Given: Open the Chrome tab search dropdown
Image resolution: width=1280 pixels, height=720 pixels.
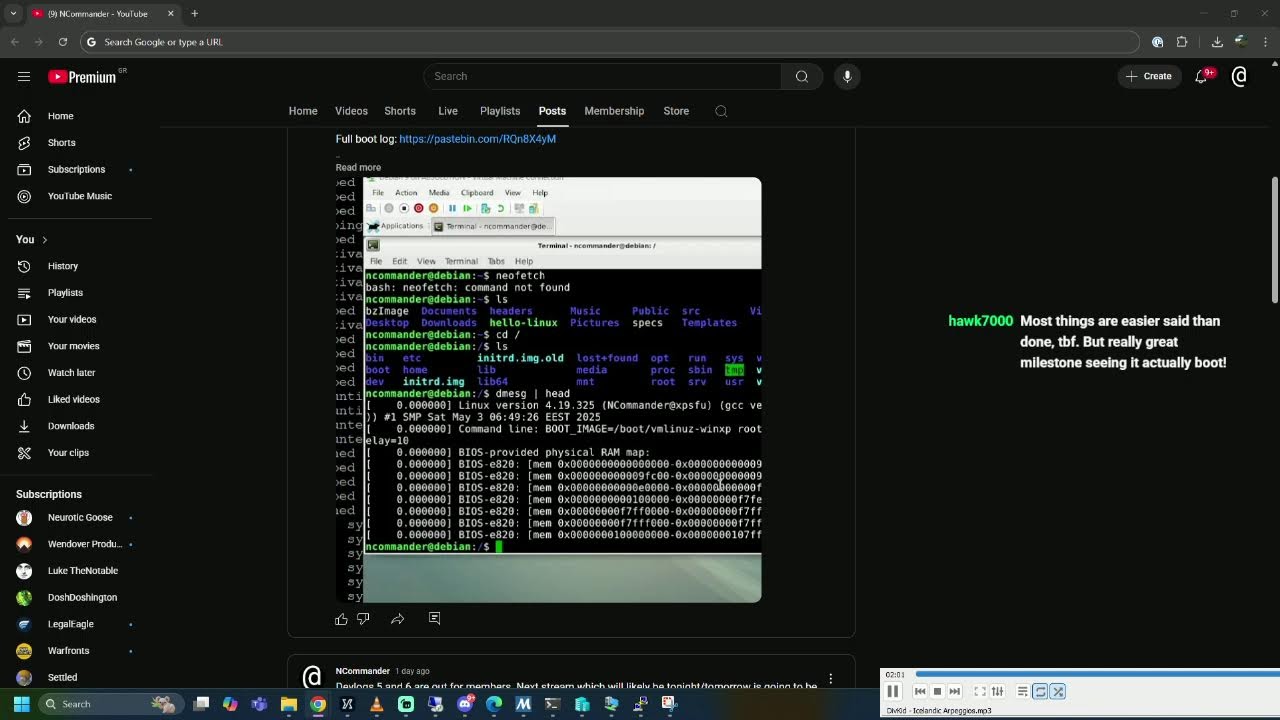Looking at the screenshot, I should pos(13,14).
